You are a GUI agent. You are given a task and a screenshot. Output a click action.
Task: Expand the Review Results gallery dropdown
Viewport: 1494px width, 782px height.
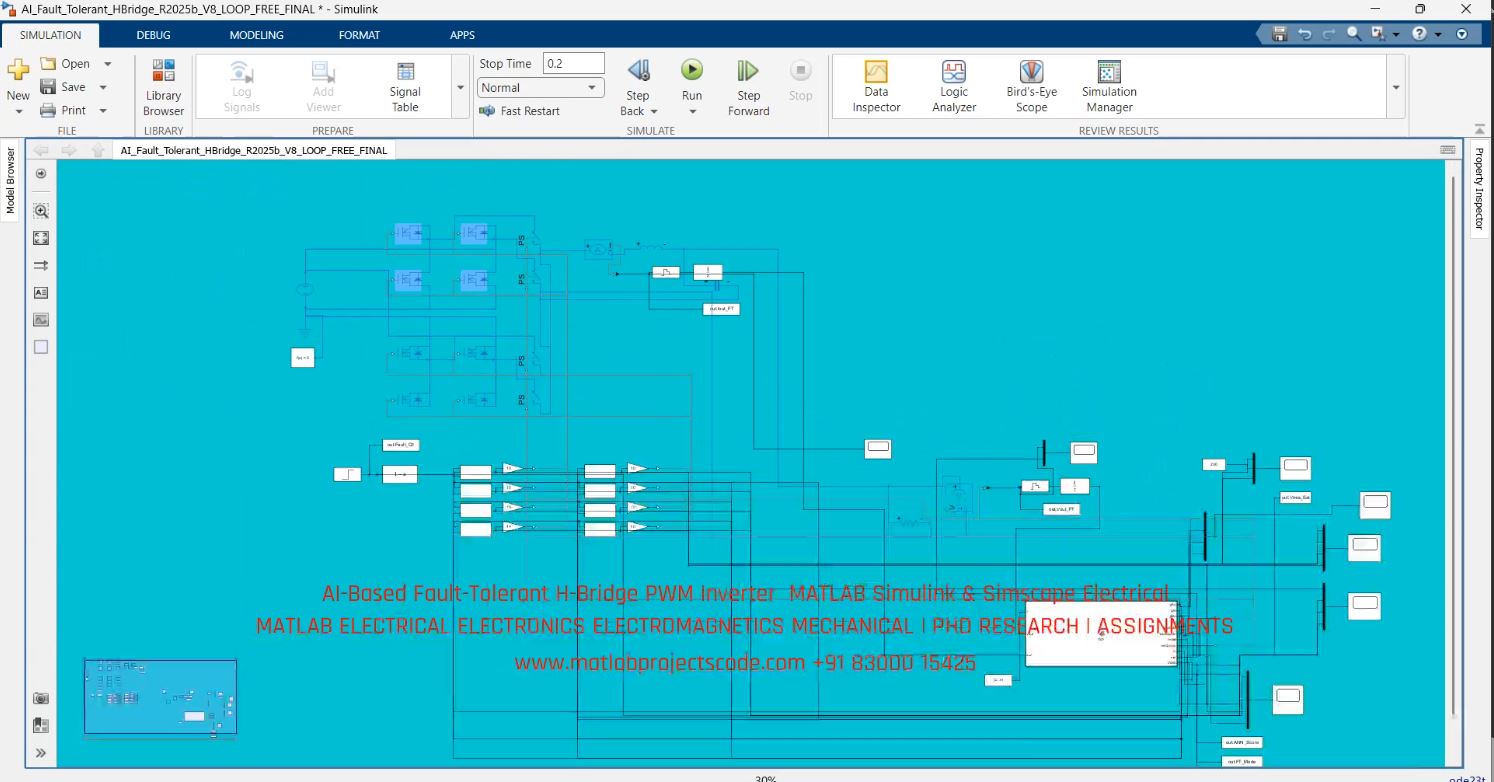pos(1396,87)
